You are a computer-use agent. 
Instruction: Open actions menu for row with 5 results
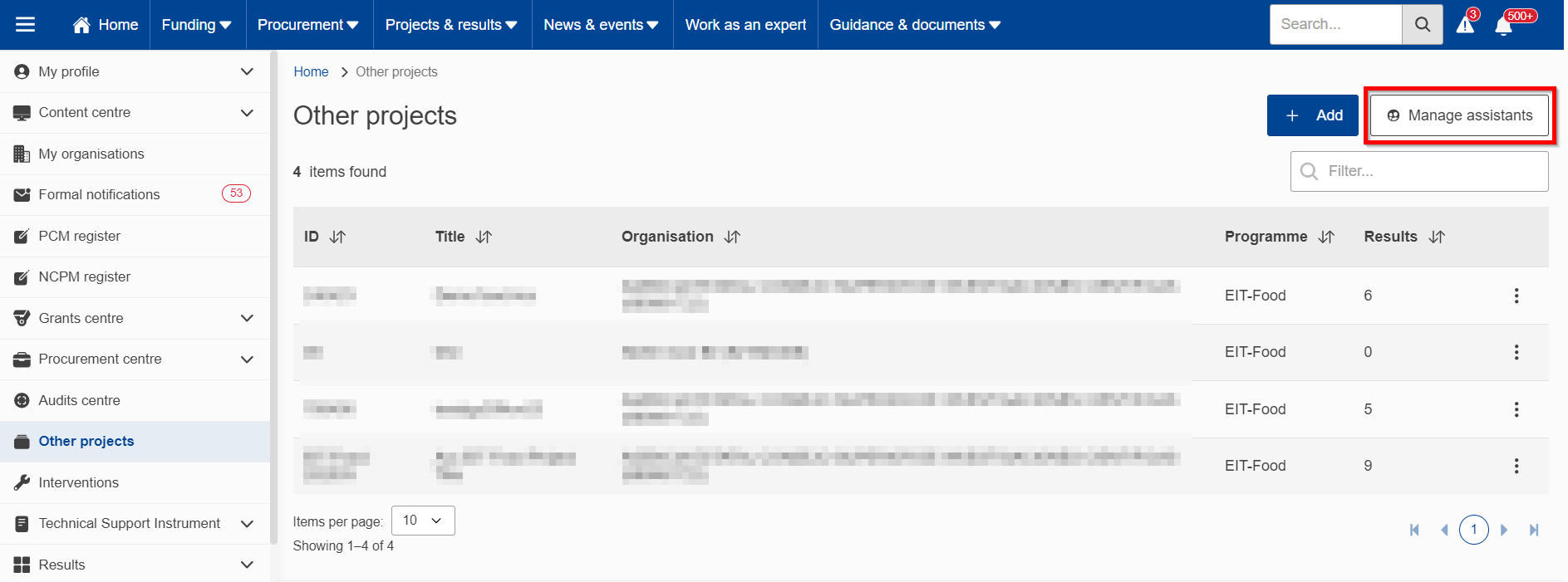(1516, 409)
